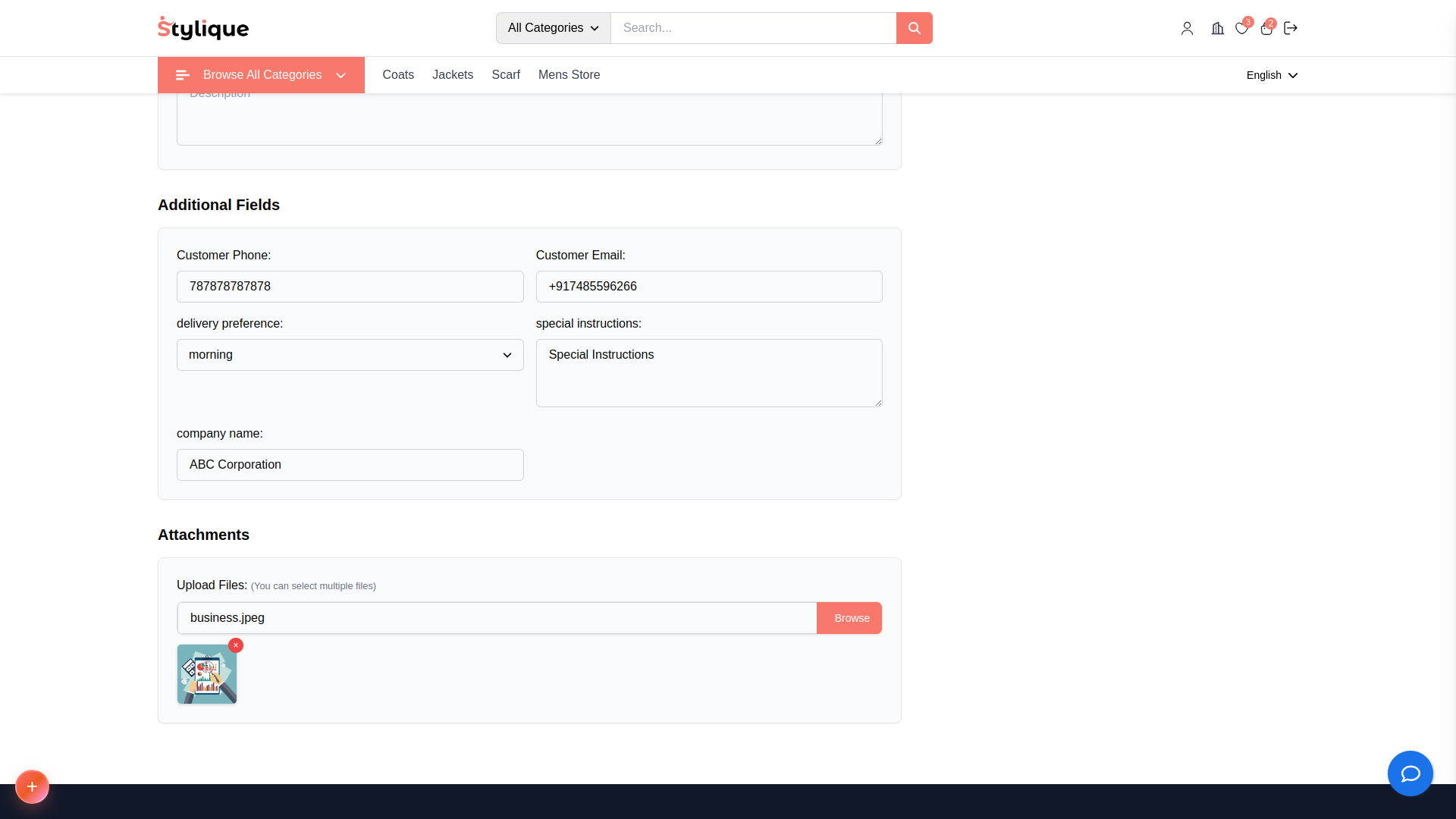Click the special instructions text area
The height and width of the screenshot is (819, 1456).
[x=709, y=373]
